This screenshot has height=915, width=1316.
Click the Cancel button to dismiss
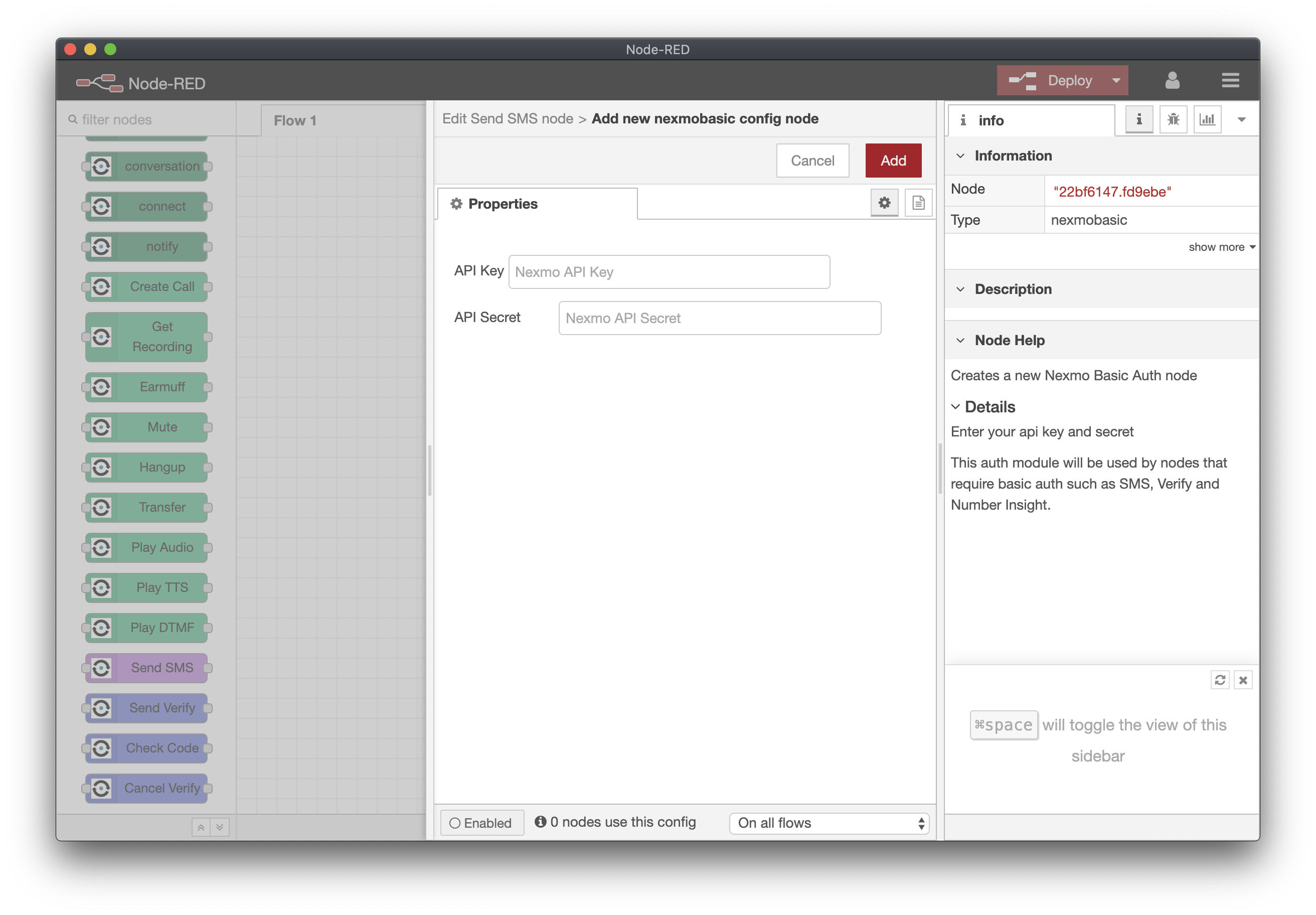point(811,159)
